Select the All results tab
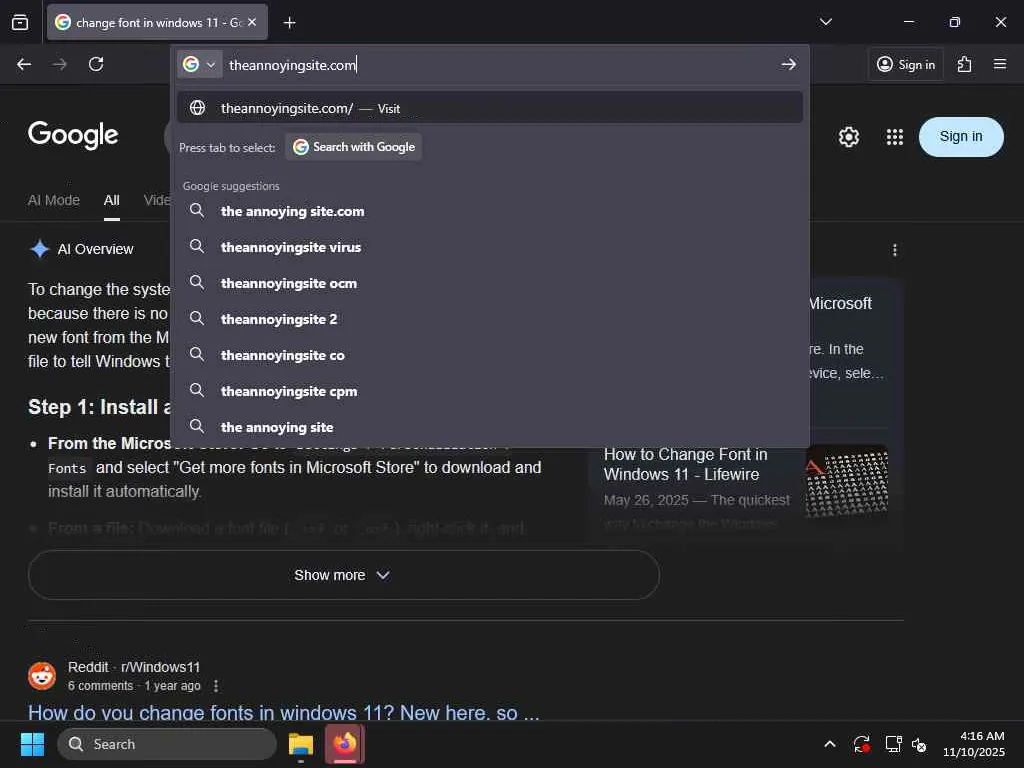1024x768 pixels. click(112, 200)
